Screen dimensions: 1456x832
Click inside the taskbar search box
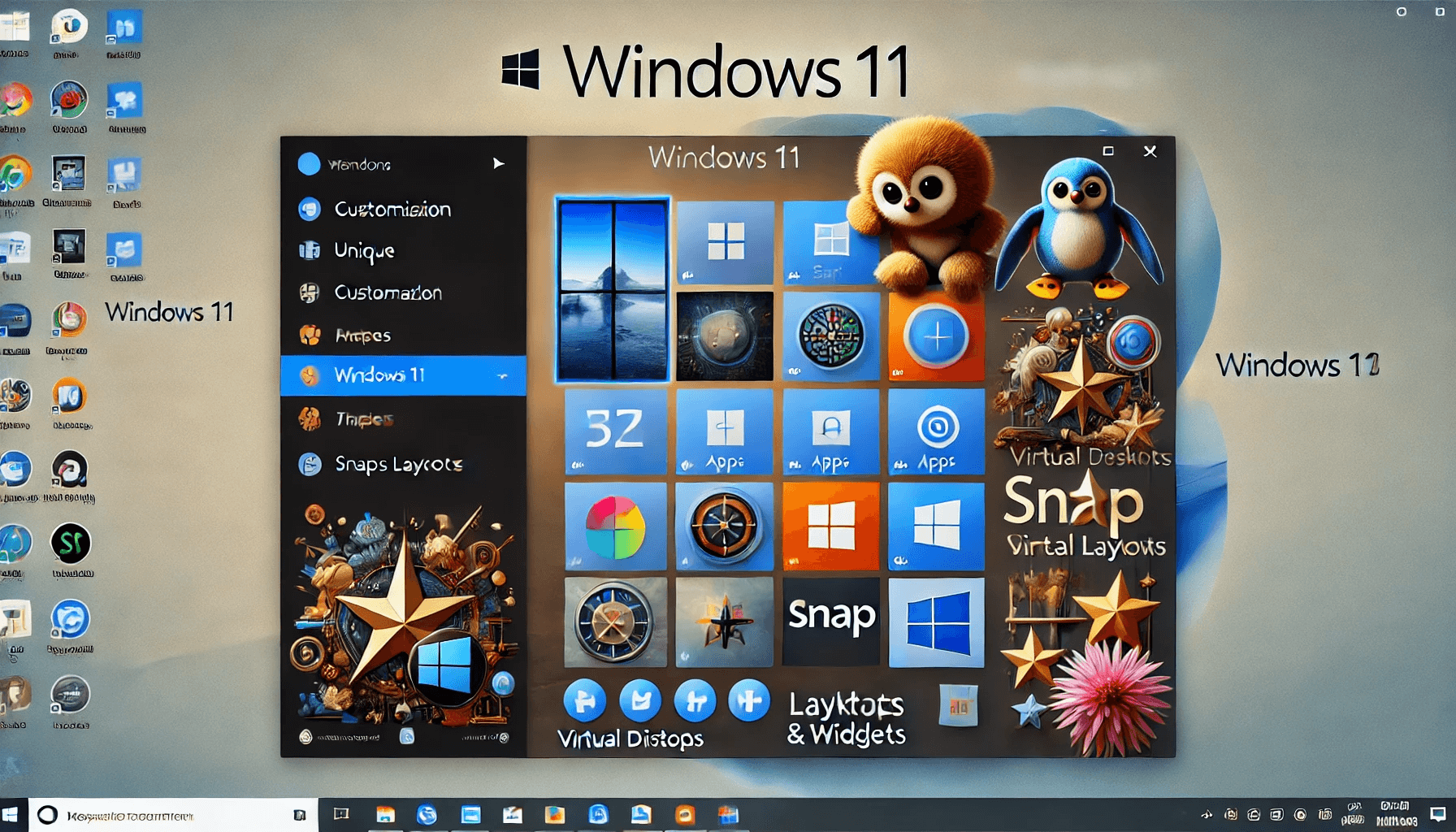pyautogui.click(x=173, y=815)
